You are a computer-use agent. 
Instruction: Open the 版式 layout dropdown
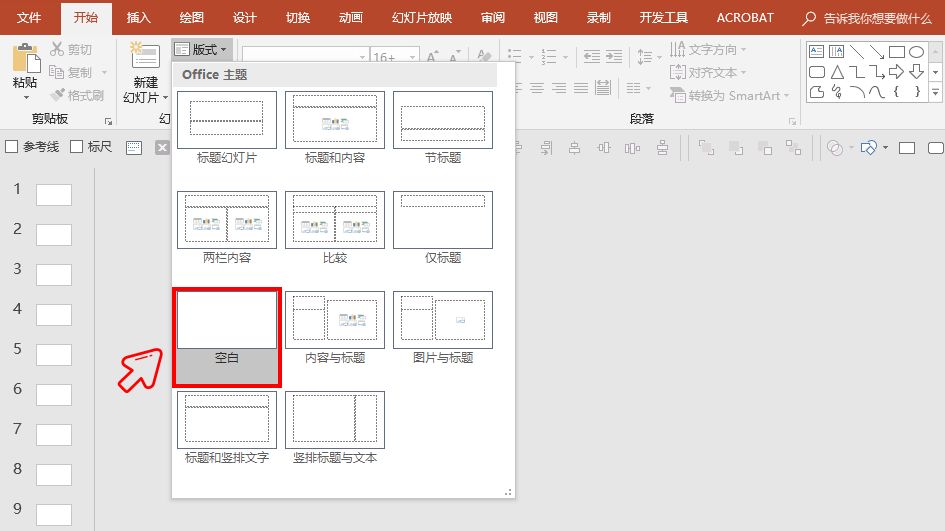click(201, 49)
